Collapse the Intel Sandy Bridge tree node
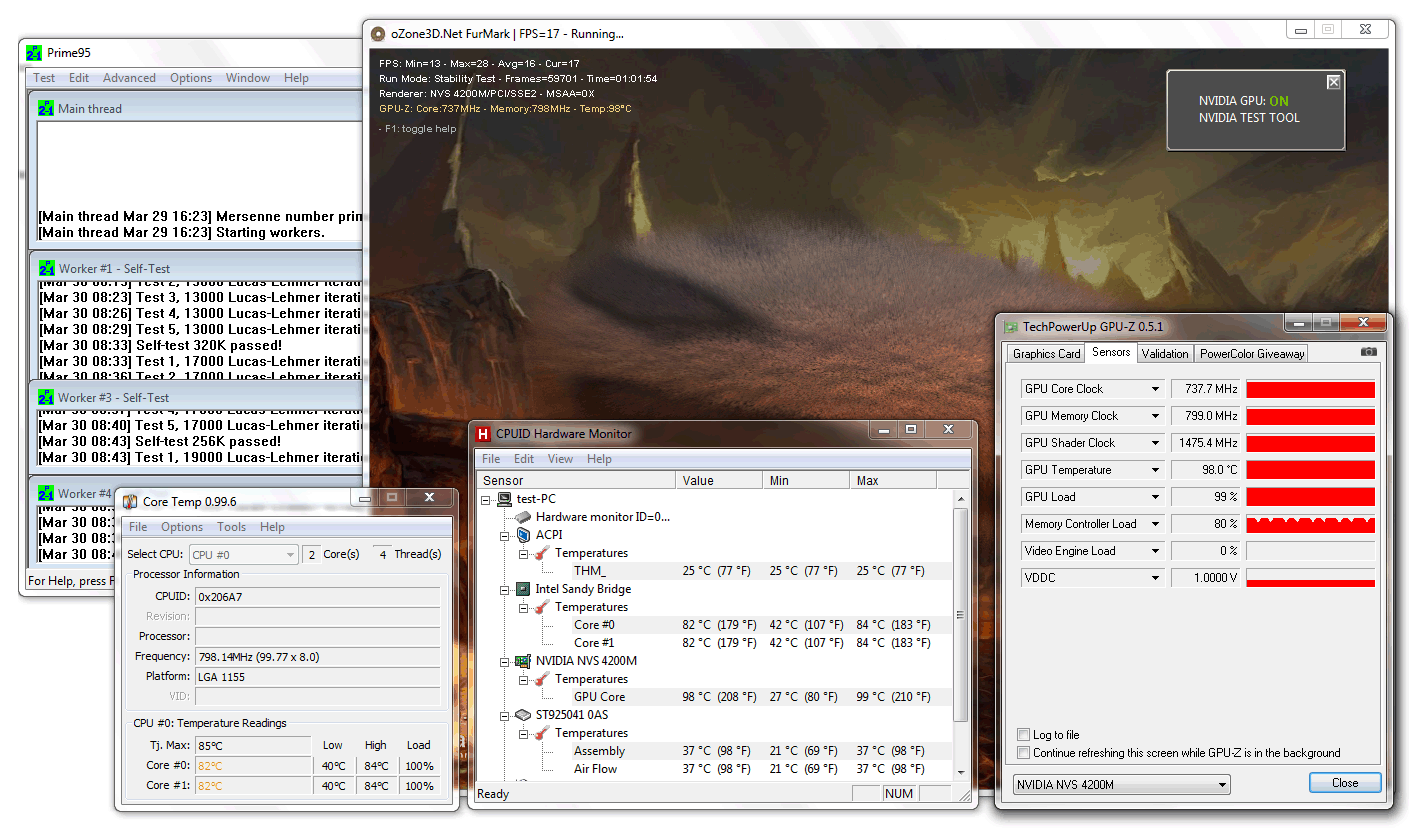The height and width of the screenshot is (829, 1409). click(x=505, y=589)
